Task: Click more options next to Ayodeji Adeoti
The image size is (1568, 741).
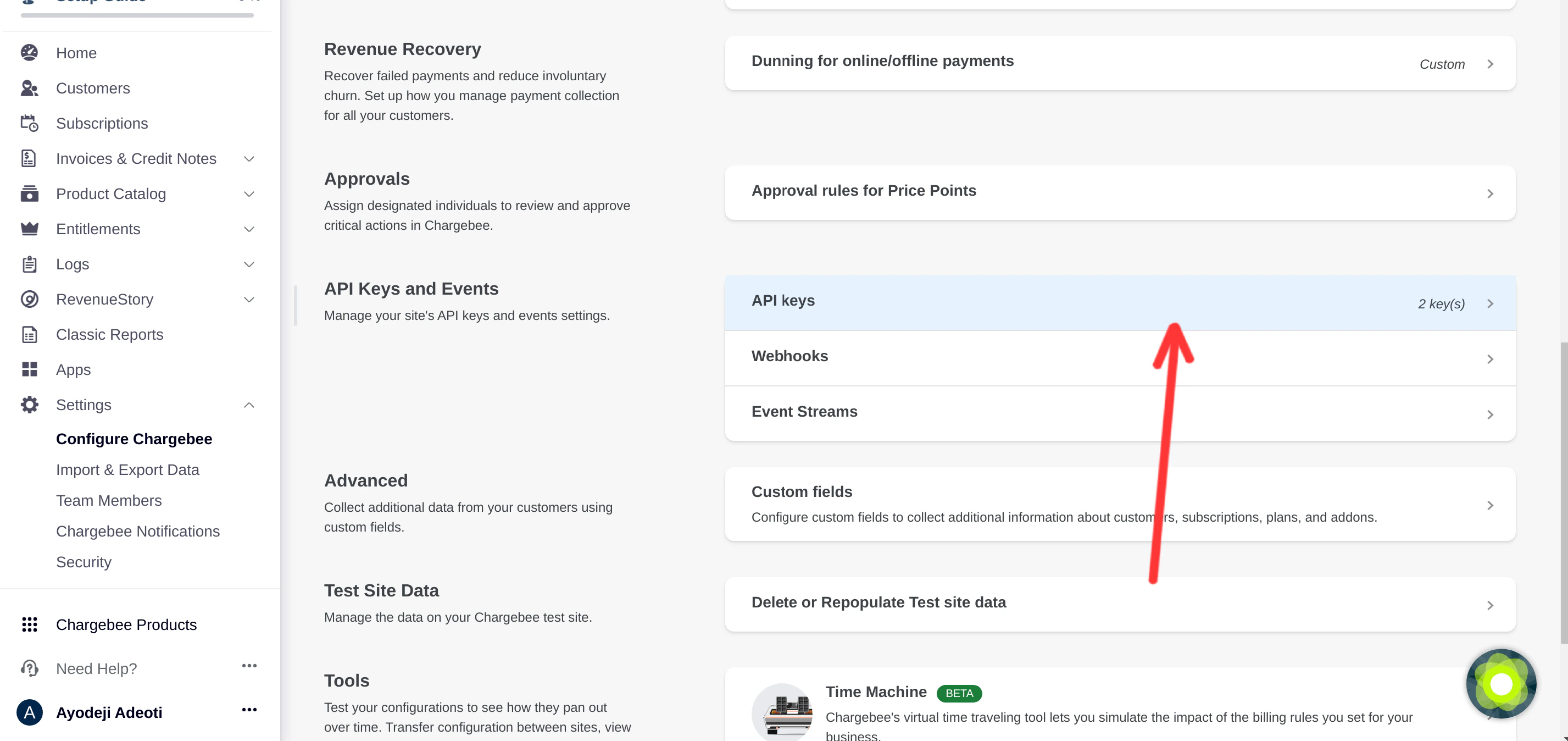Action: tap(249, 710)
